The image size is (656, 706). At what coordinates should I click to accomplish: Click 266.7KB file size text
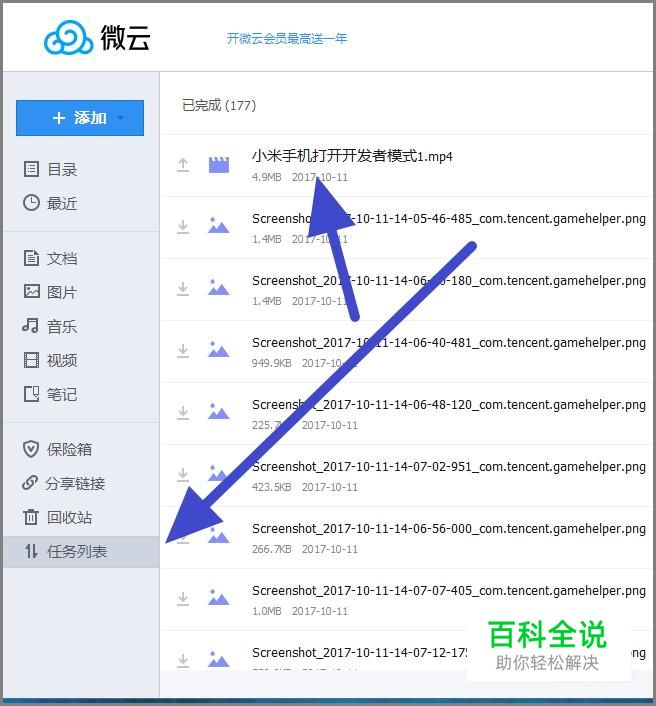pyautogui.click(x=271, y=549)
